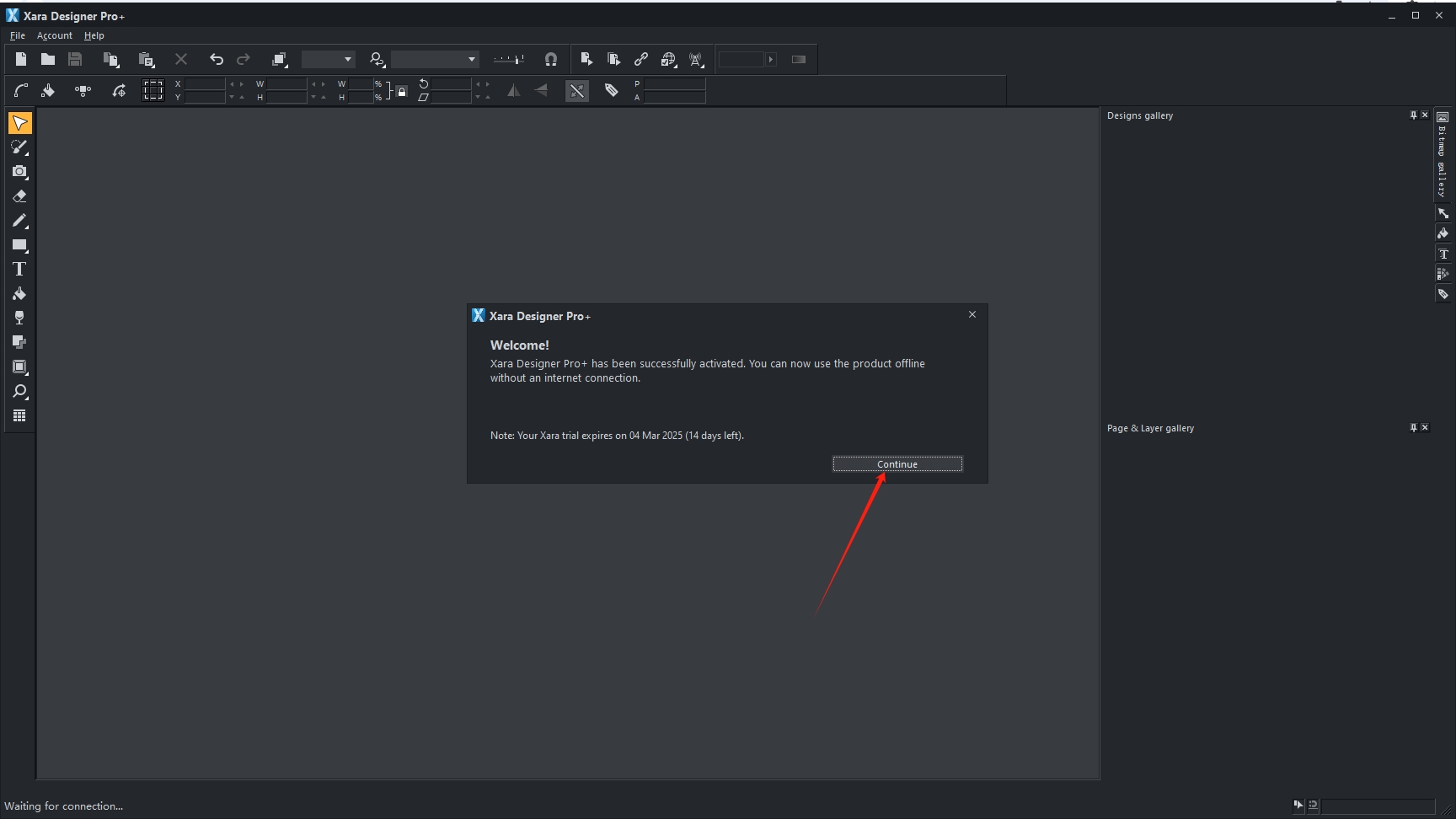
Task: Open the web globe preview icon
Action: (x=669, y=59)
